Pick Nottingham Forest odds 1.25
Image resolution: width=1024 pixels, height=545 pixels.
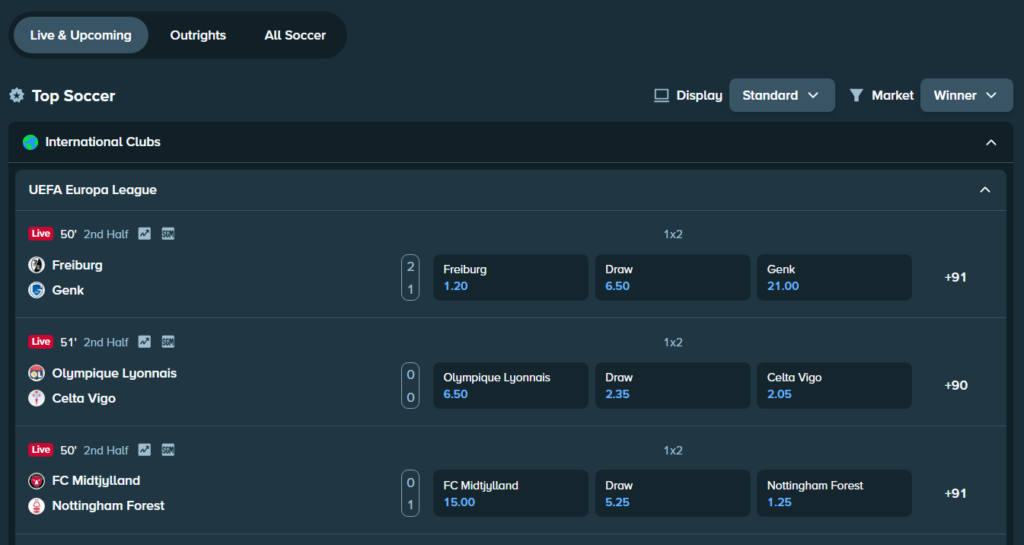(x=834, y=493)
